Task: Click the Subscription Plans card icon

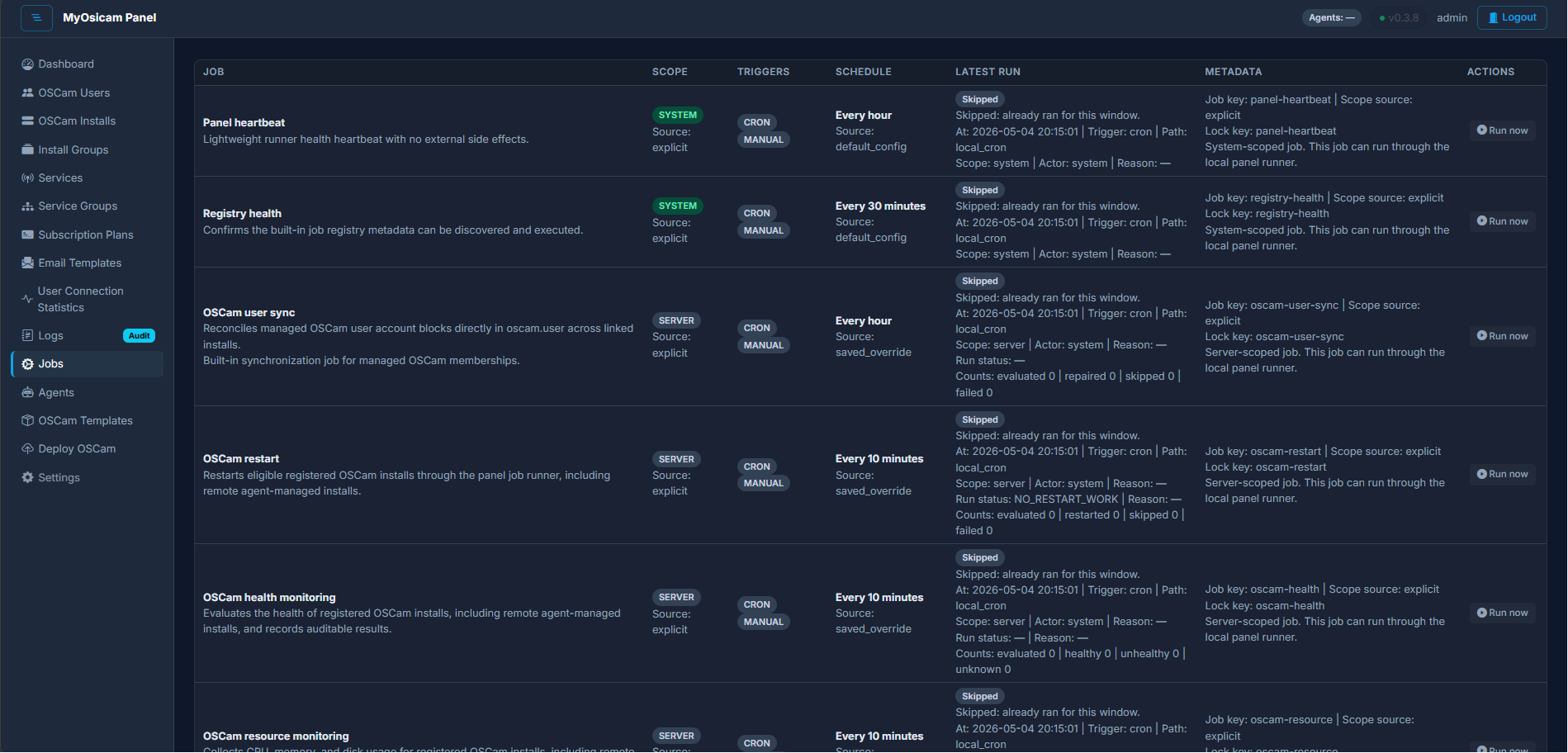Action: (x=27, y=234)
